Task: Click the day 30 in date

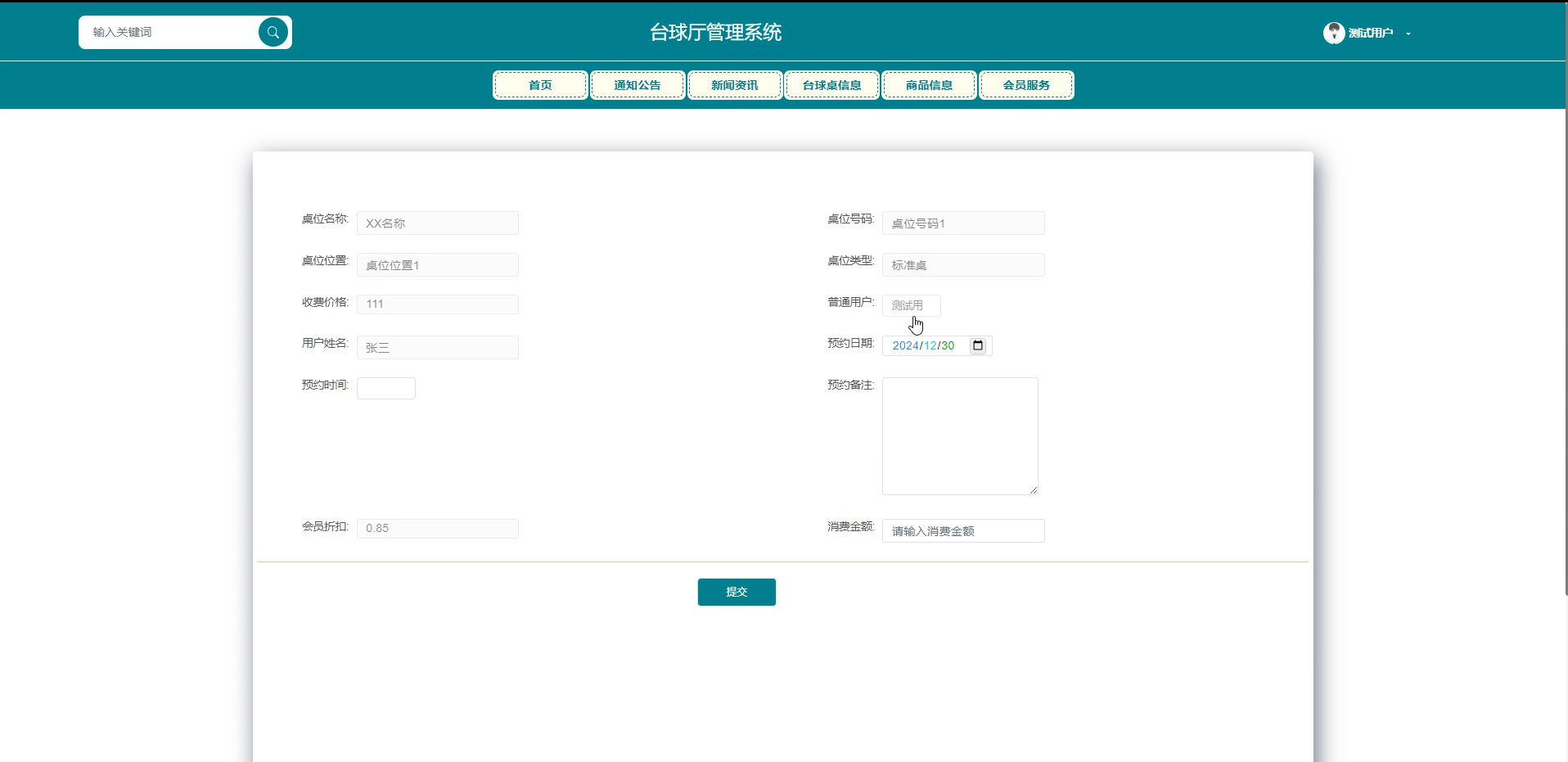Action: point(948,345)
